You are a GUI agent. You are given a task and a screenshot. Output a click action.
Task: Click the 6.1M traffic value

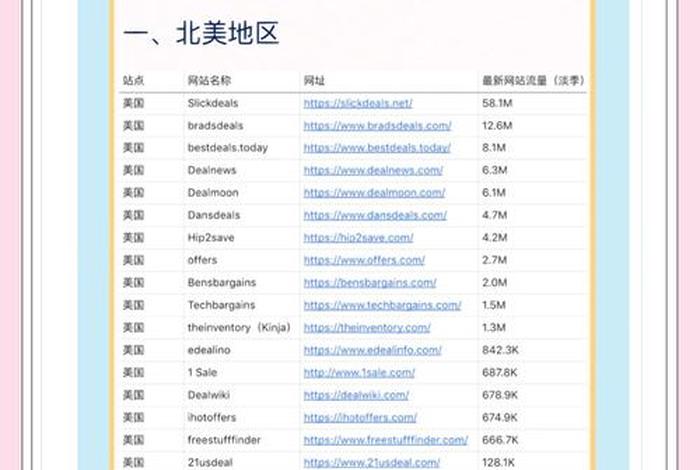(x=494, y=193)
